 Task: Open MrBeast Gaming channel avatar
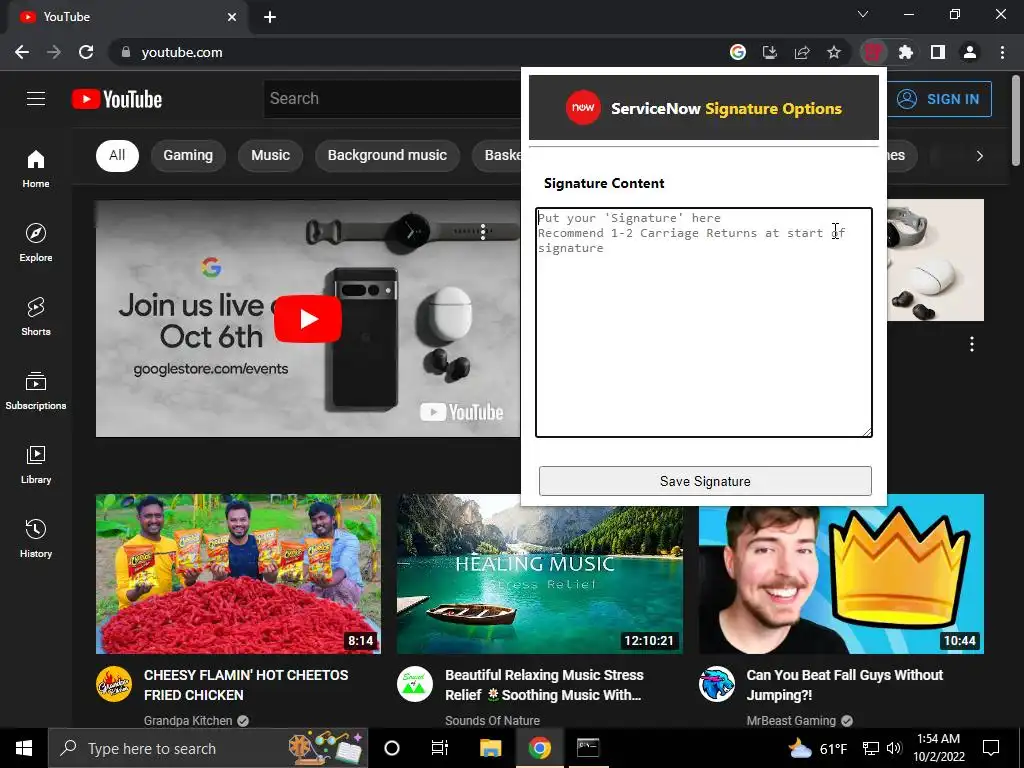click(x=716, y=684)
